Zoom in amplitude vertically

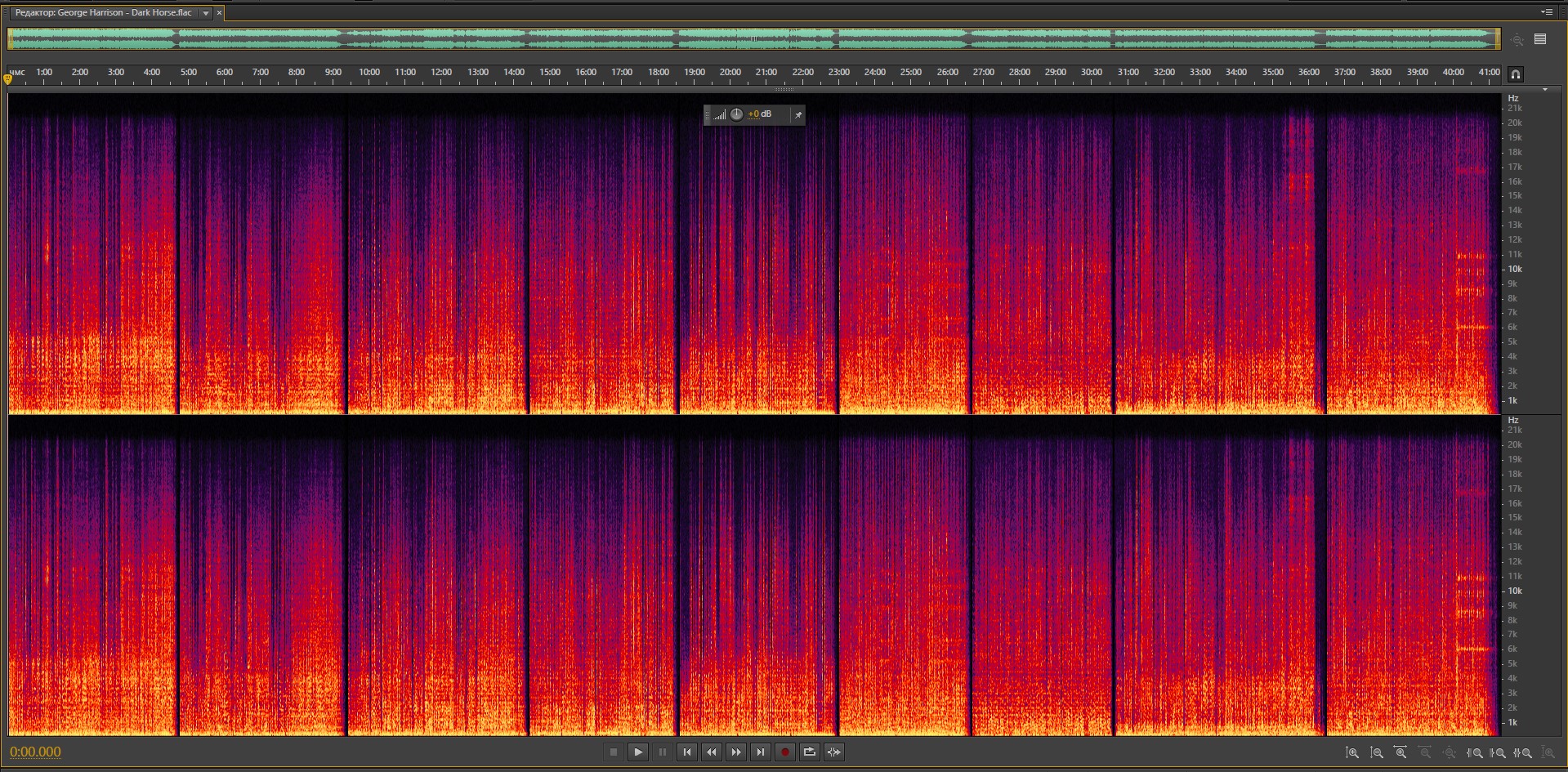pyautogui.click(x=1352, y=752)
